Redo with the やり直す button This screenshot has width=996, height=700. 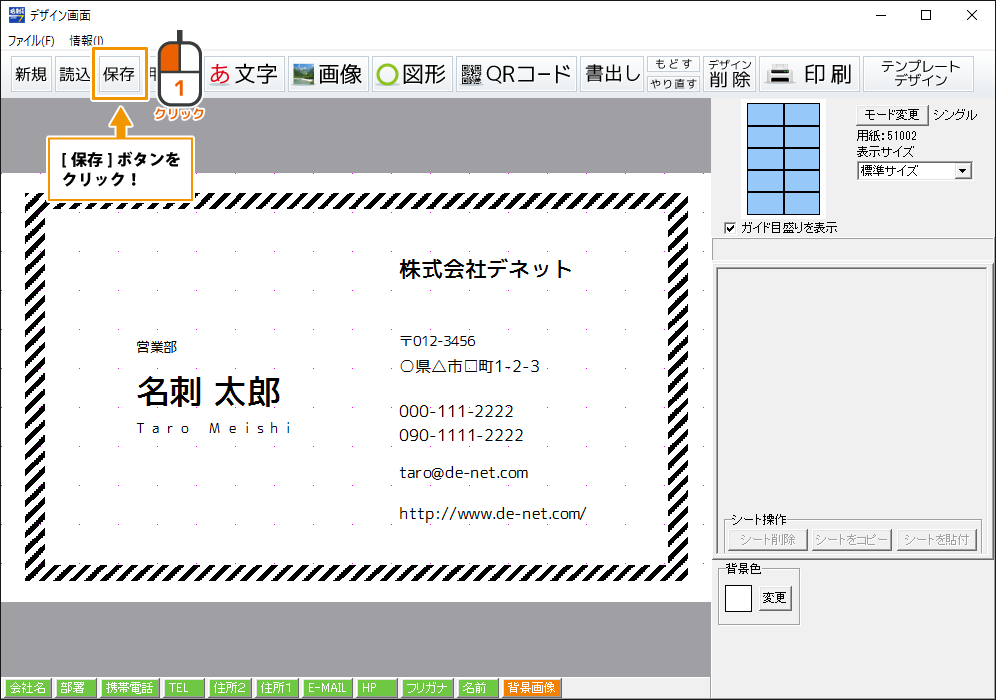click(673, 83)
